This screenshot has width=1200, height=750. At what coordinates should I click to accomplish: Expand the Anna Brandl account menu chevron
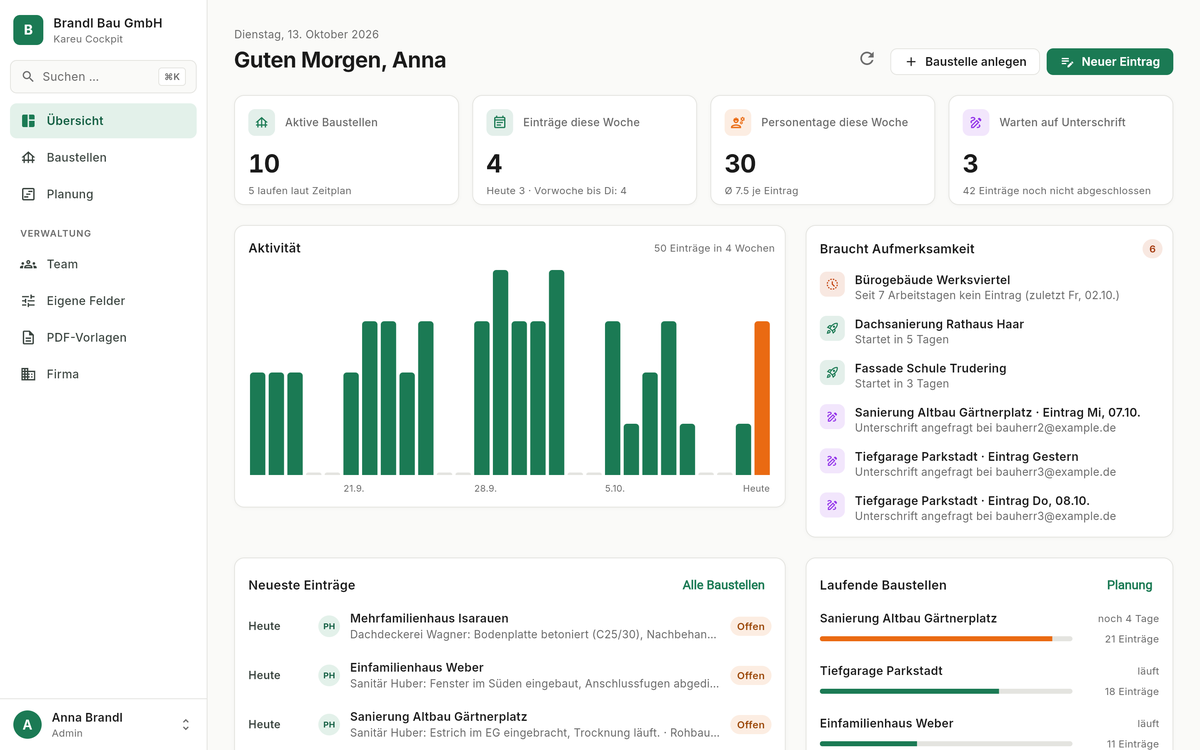click(185, 724)
